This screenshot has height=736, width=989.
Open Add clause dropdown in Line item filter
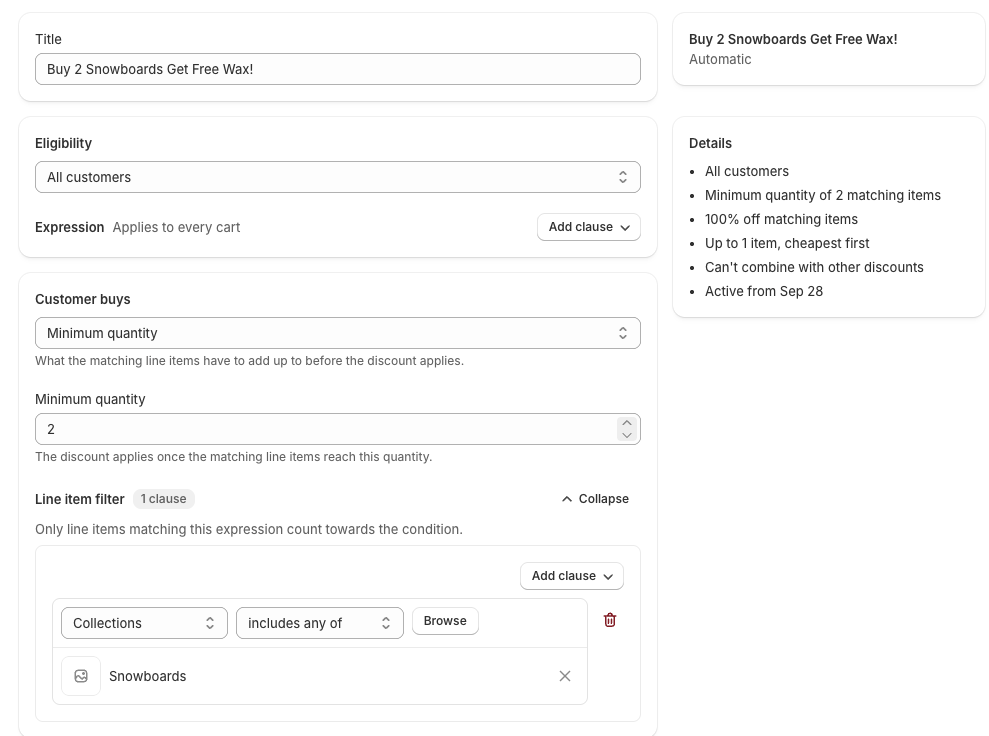pos(572,576)
